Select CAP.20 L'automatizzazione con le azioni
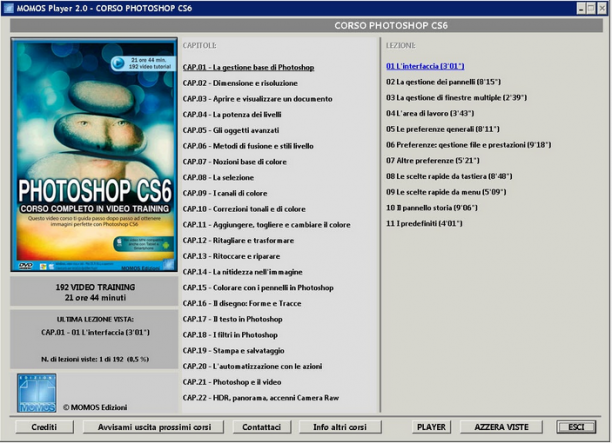The image size is (612, 443). click(253, 366)
